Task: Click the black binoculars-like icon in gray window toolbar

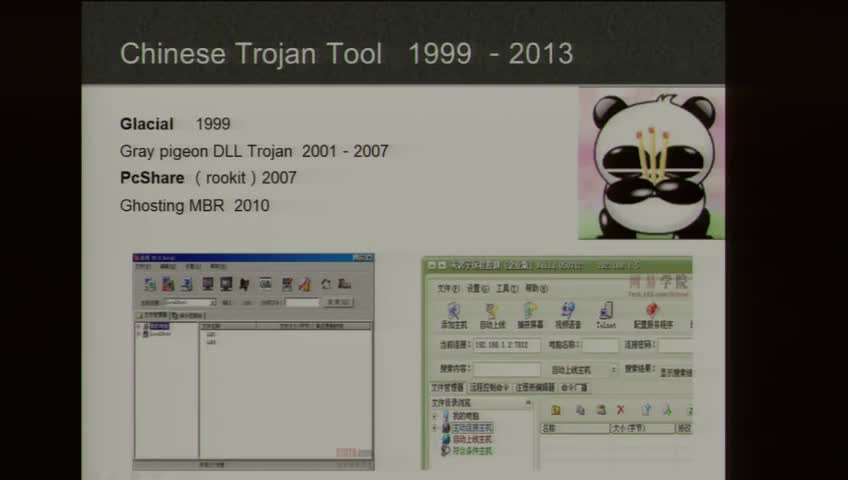Action: 244,284
